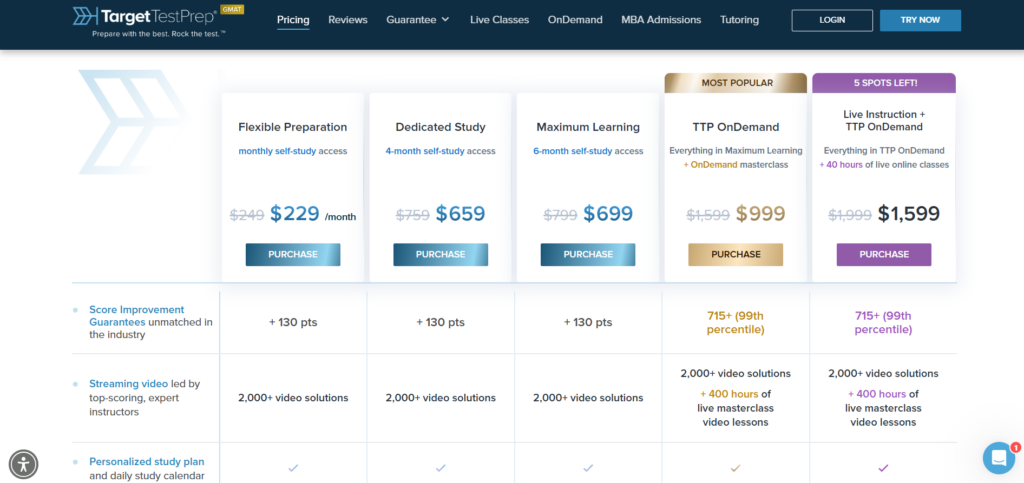
Task: Click the purple checkmark under Live Instruction
Action: click(x=883, y=467)
